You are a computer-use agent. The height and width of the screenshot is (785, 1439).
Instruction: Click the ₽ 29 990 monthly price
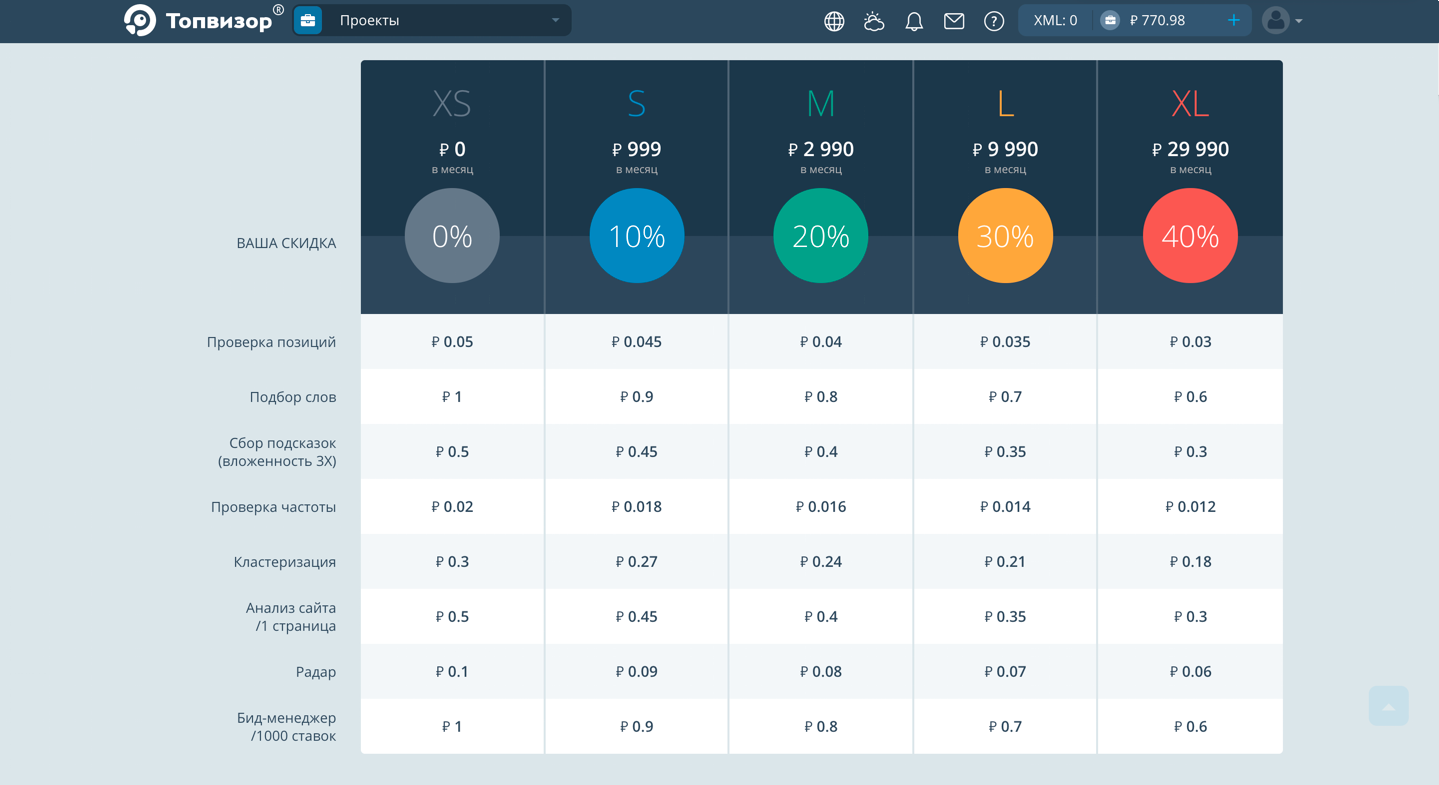1190,149
